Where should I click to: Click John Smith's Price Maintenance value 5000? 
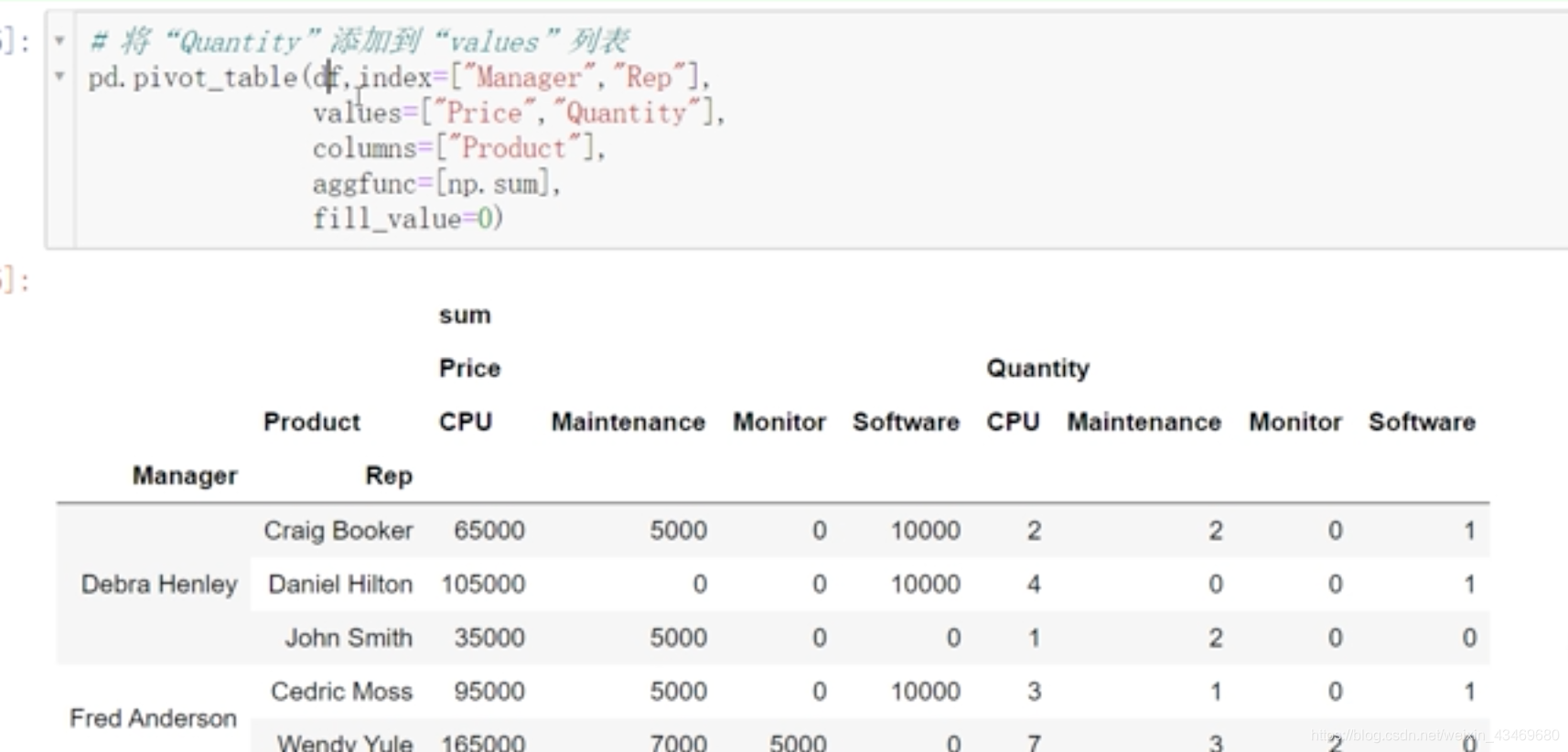point(679,638)
